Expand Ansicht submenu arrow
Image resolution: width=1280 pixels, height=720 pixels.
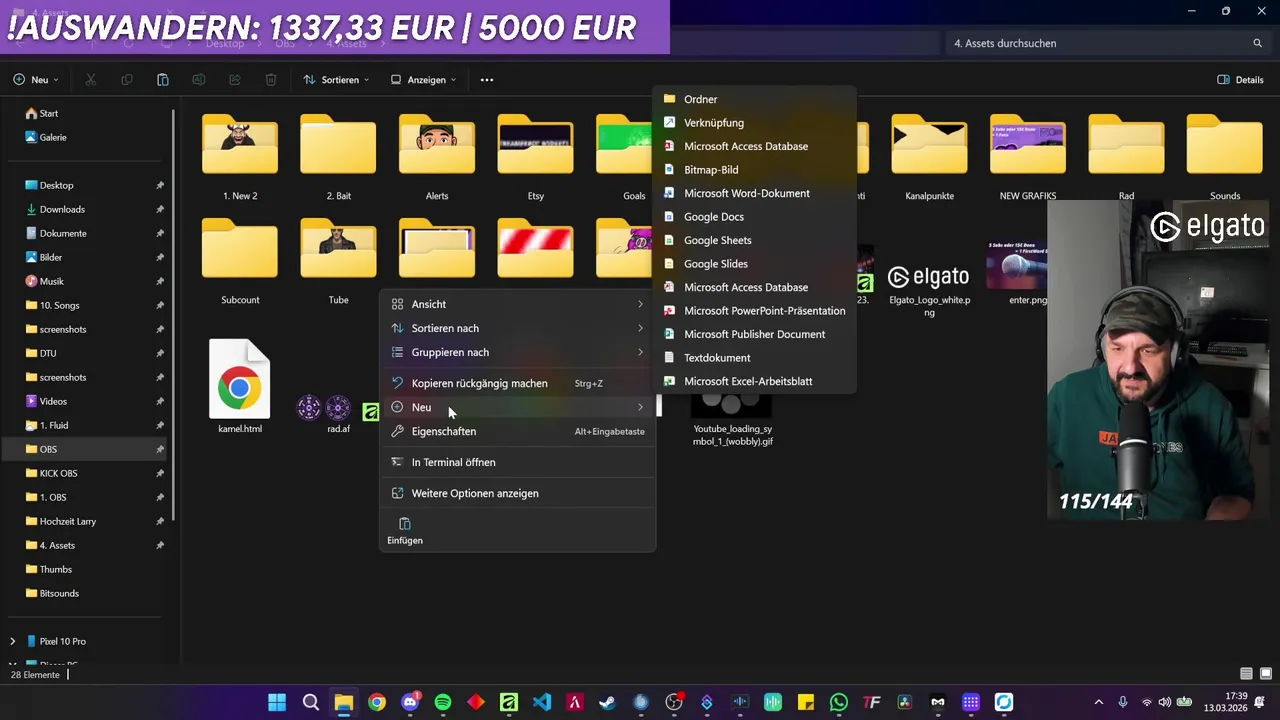point(640,304)
